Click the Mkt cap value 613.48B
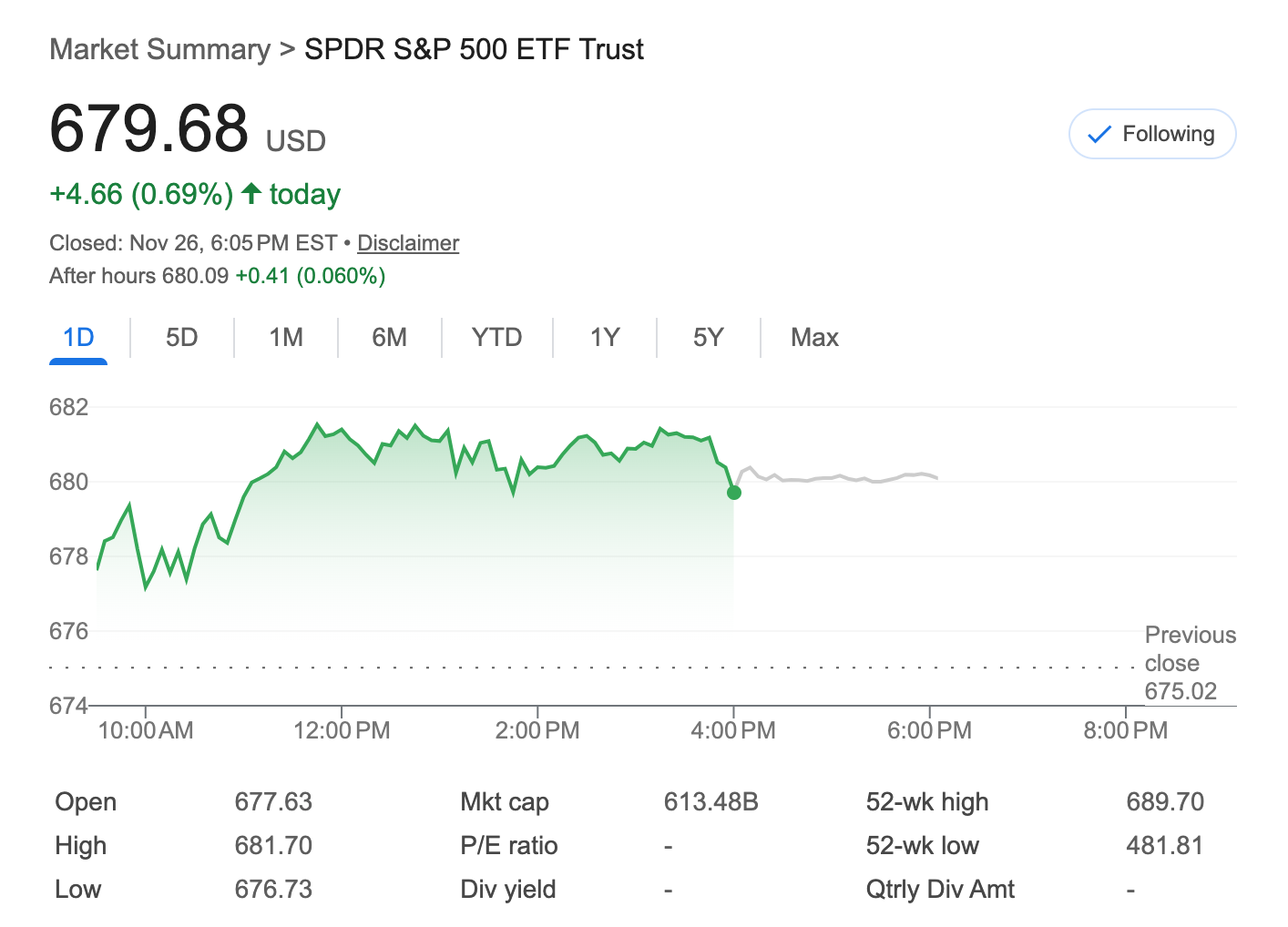The width and height of the screenshot is (1288, 927). point(711,801)
